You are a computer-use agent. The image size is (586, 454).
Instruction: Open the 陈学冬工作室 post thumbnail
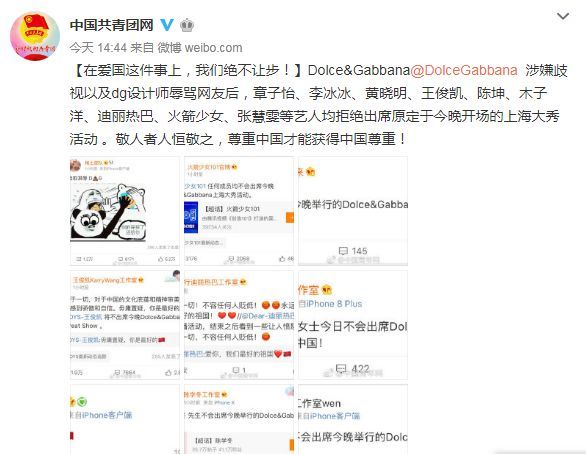(239, 419)
